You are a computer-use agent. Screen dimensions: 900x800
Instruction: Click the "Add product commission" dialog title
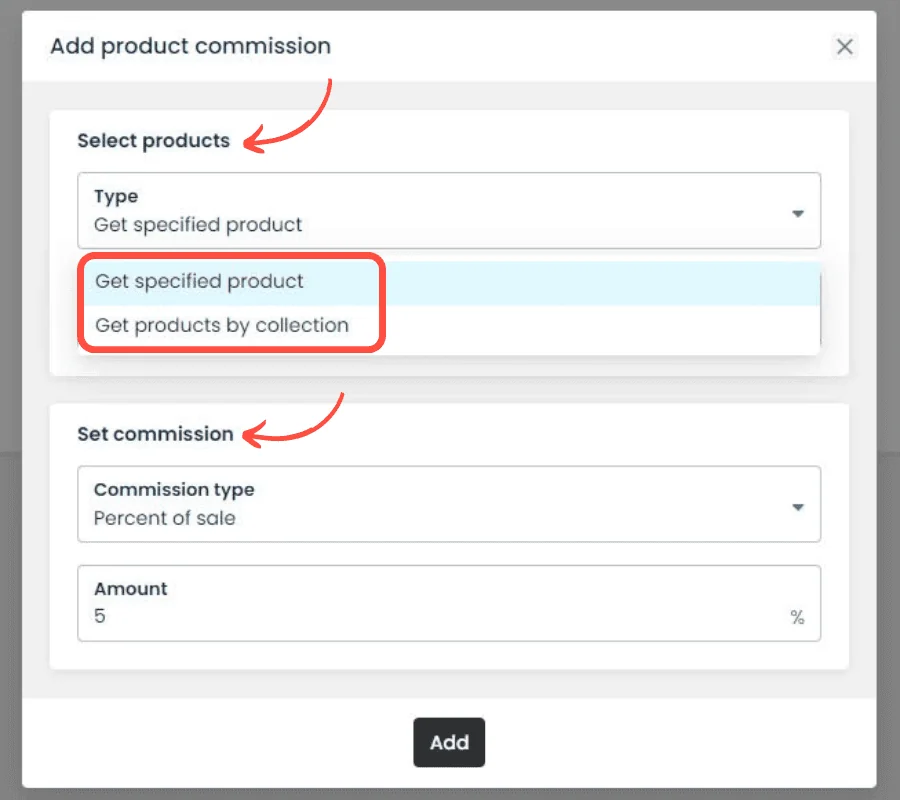[x=190, y=46]
